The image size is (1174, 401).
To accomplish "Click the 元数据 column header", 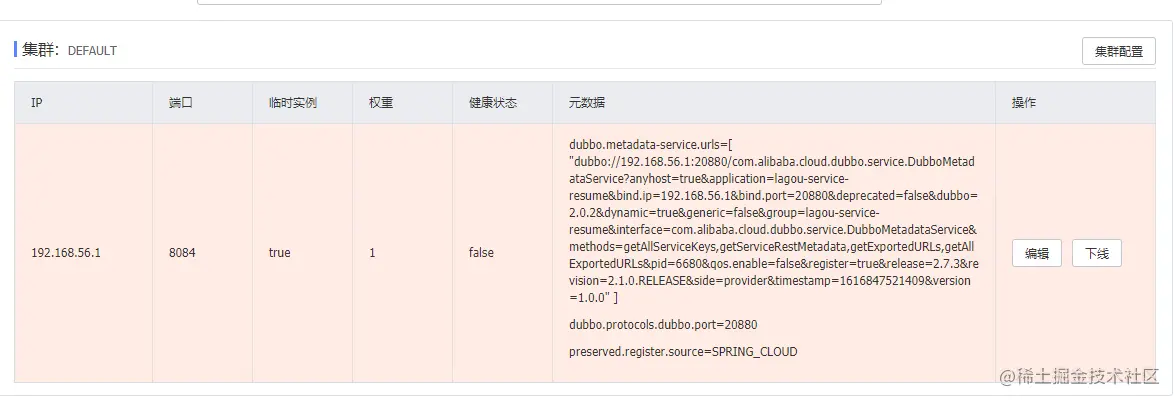I will pyautogui.click(x=586, y=103).
